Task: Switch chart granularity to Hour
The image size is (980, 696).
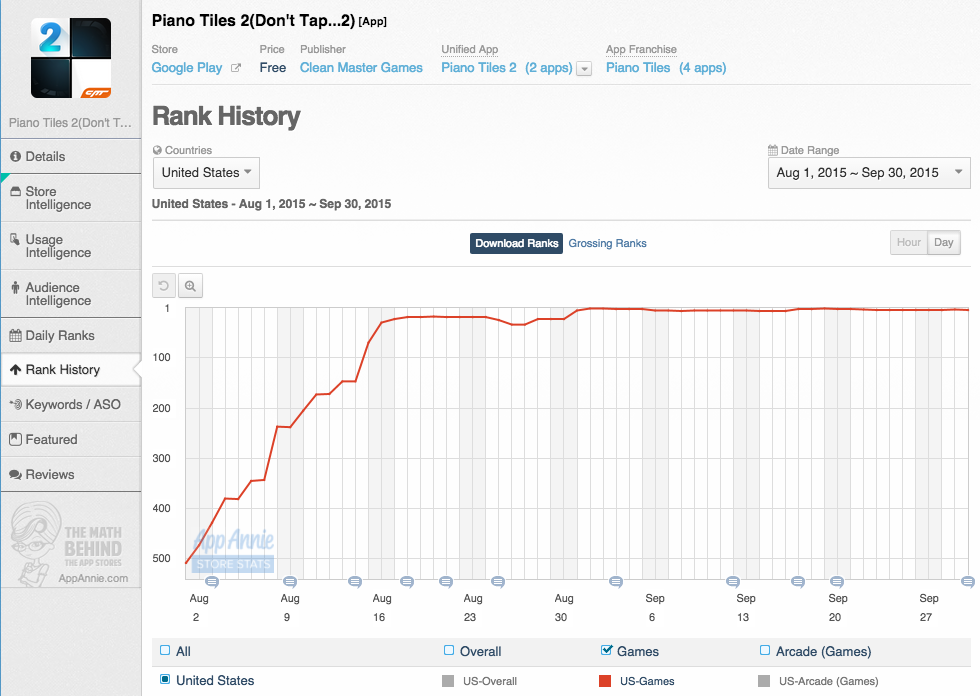Action: [909, 242]
